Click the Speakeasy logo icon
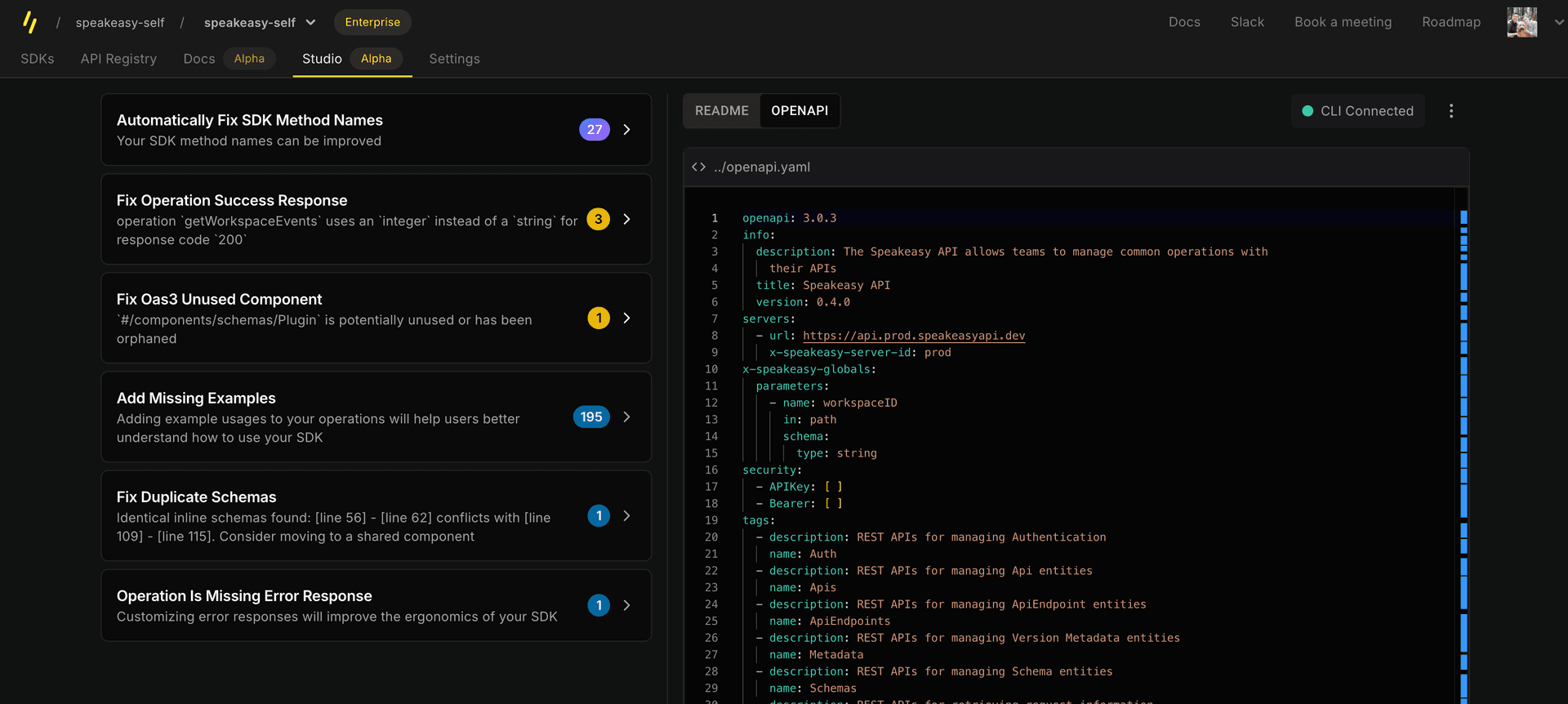Image resolution: width=1568 pixels, height=704 pixels. 30,22
